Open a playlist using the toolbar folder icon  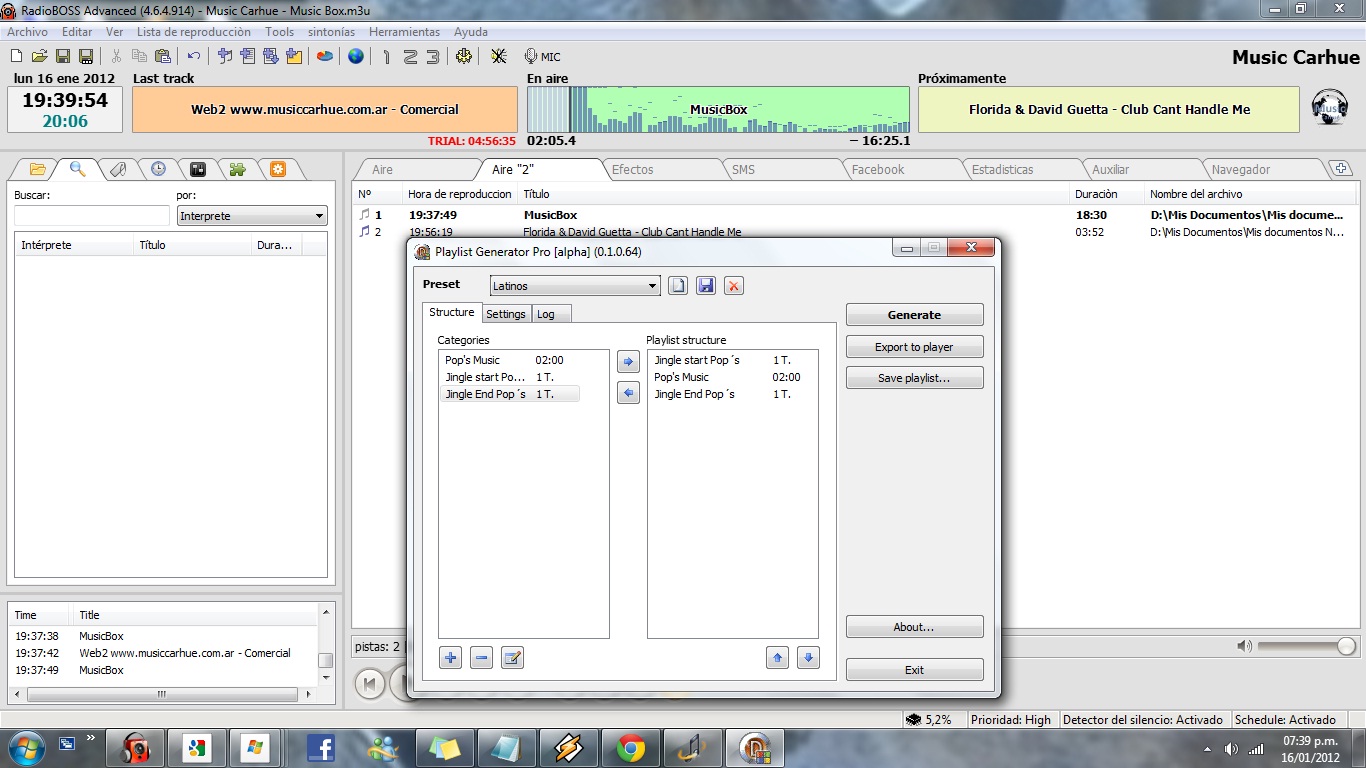[x=39, y=57]
